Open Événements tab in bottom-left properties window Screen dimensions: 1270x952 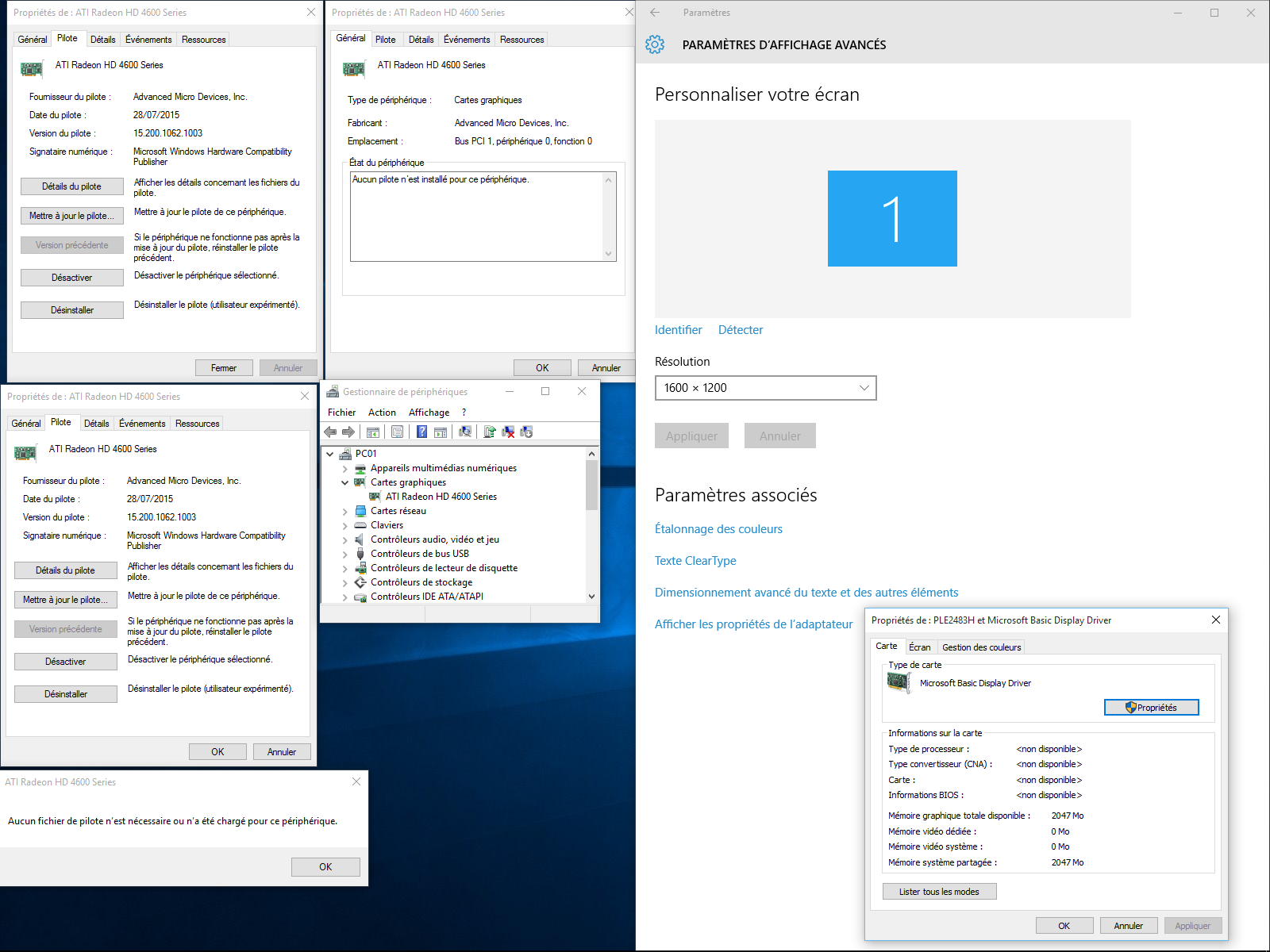[x=142, y=424]
